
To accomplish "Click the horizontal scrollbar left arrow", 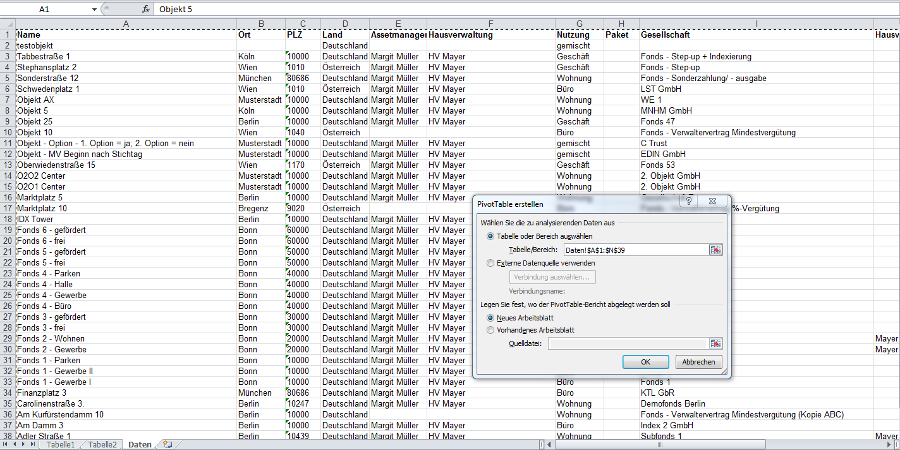I will 551,445.
